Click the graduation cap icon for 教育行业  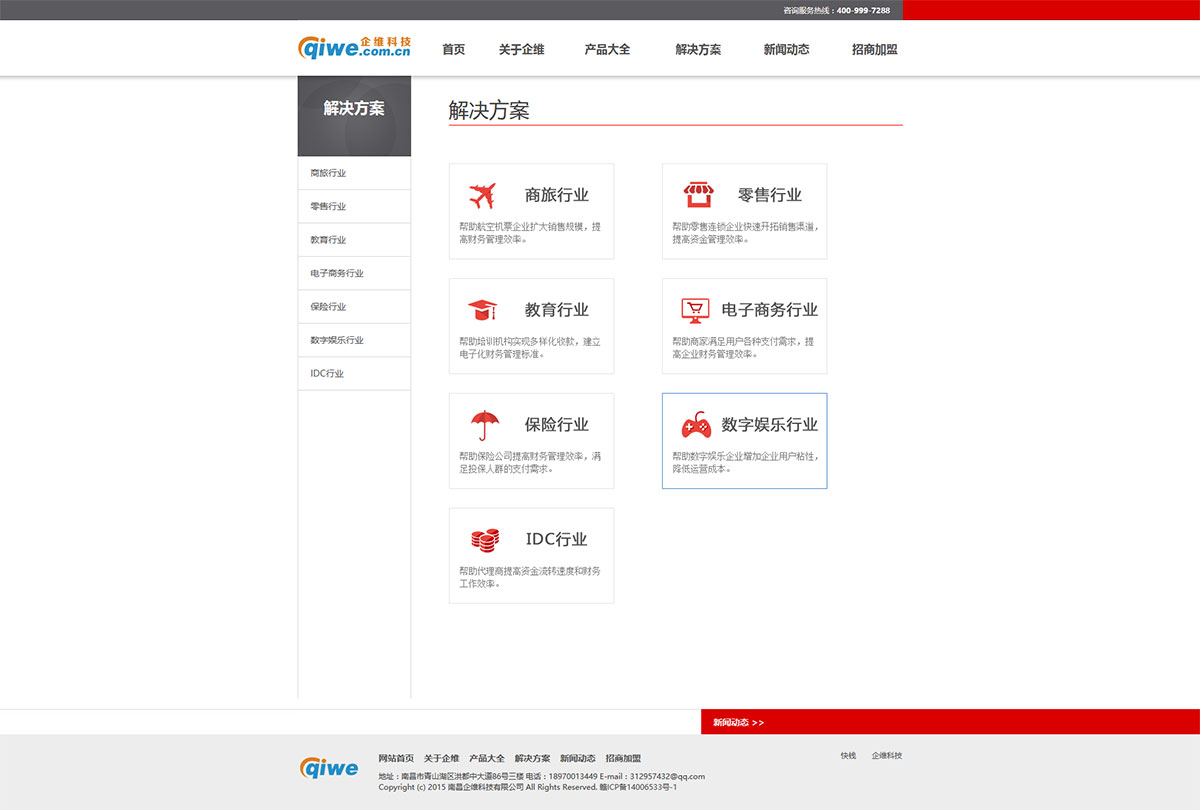482,310
